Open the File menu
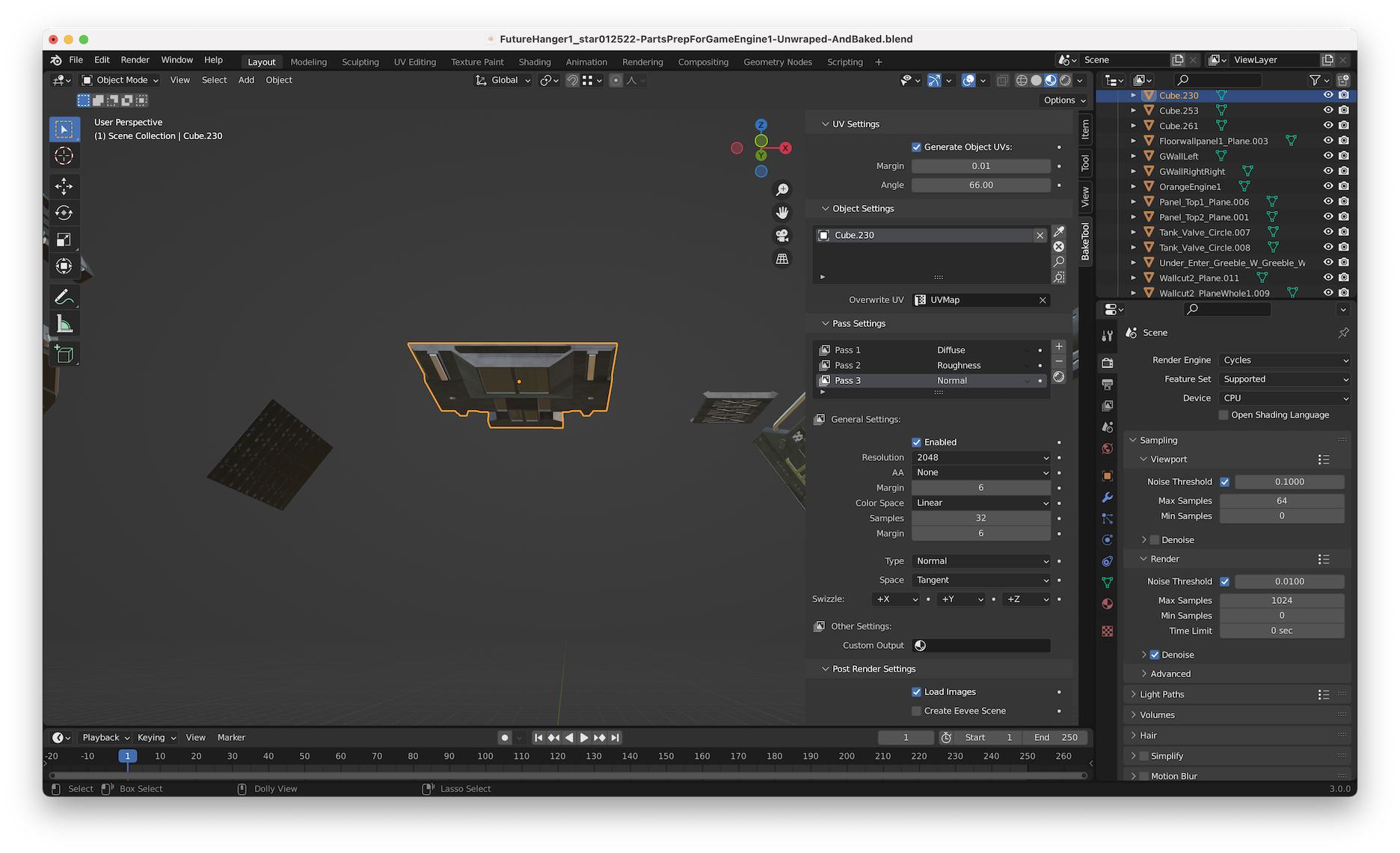This screenshot has height=853, width=1400. click(76, 61)
